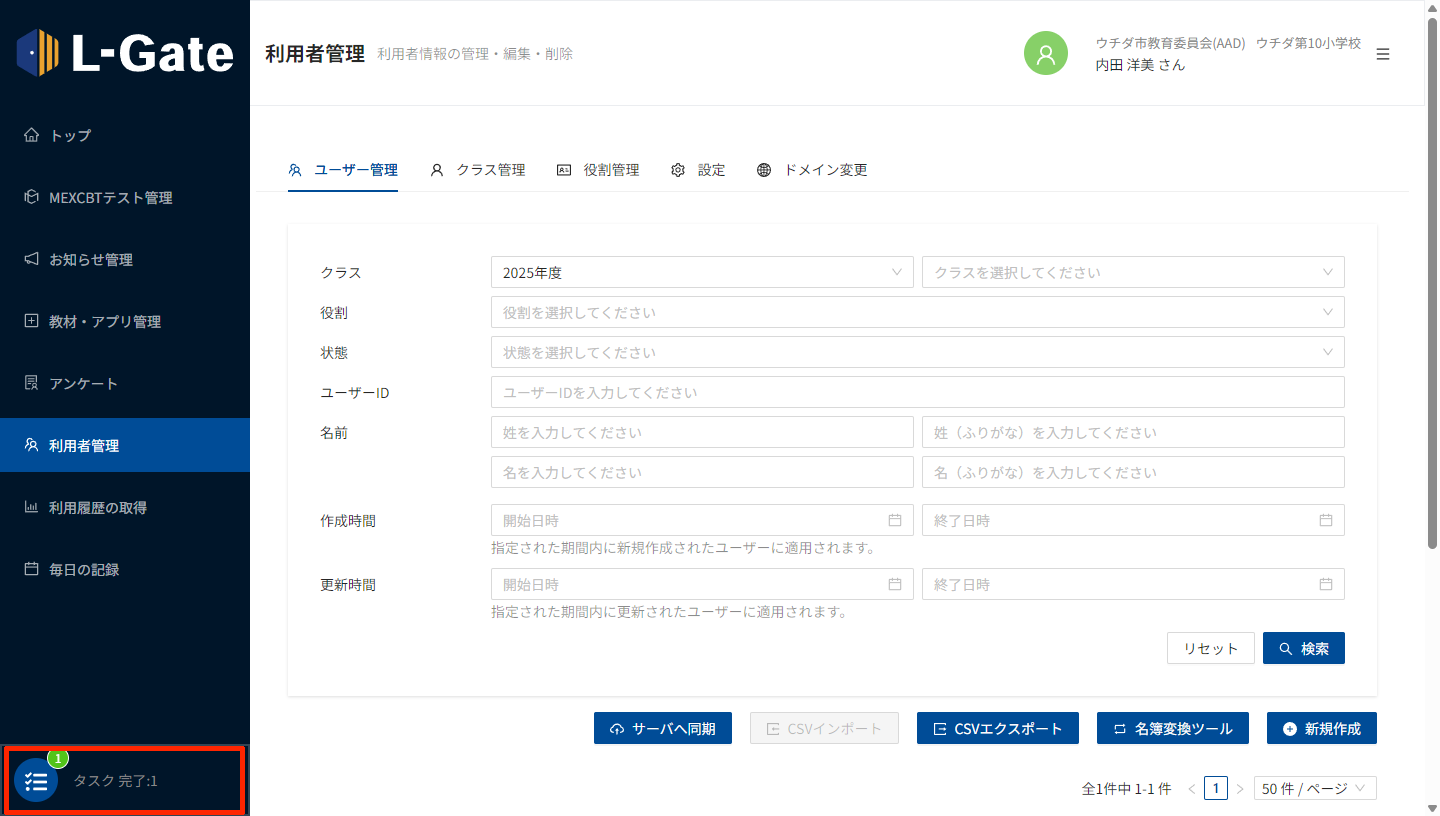Click the リセット button
This screenshot has height=816, width=1440.
1210,648
